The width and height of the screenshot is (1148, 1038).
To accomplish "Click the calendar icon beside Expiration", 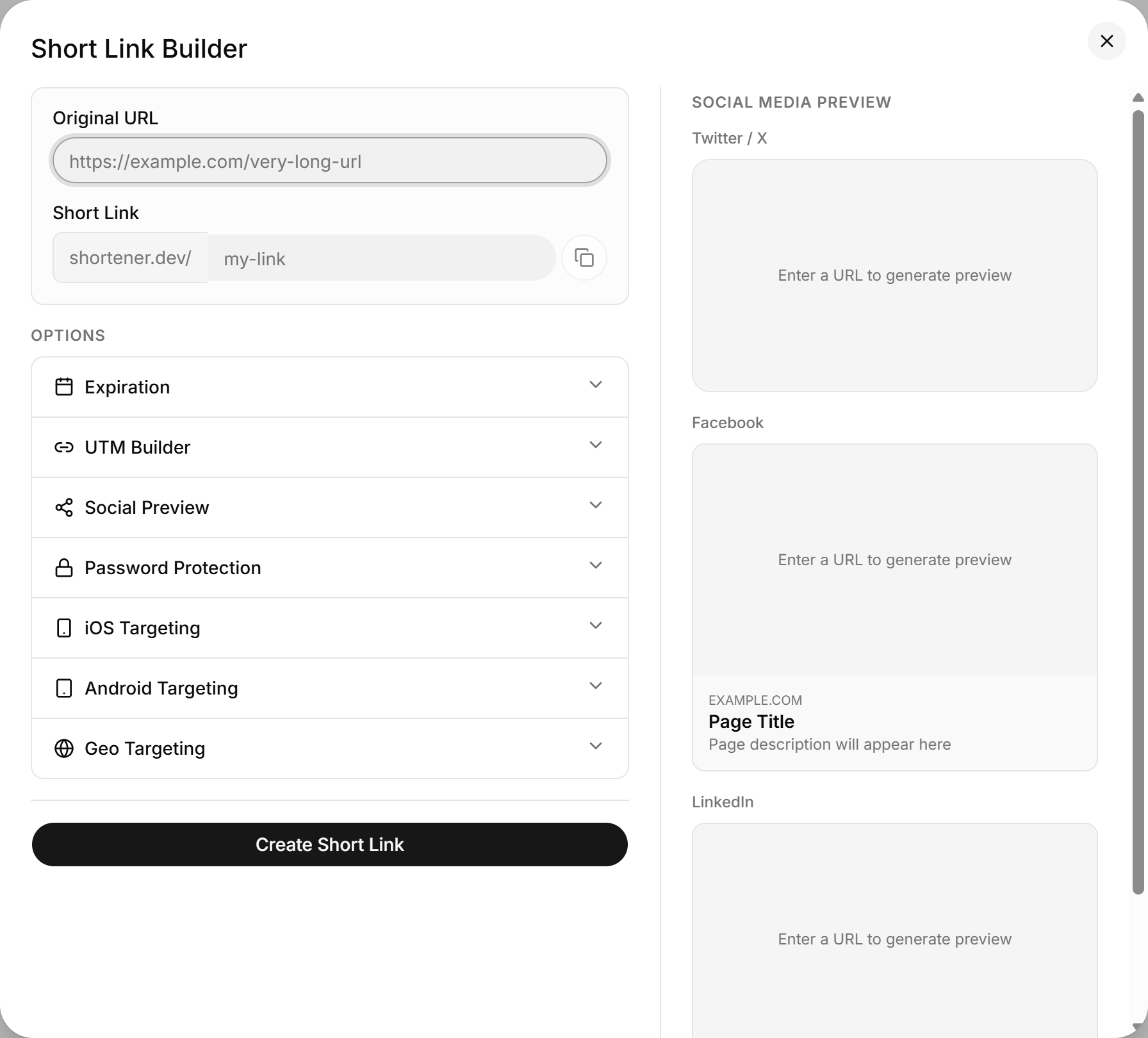I will click(64, 387).
